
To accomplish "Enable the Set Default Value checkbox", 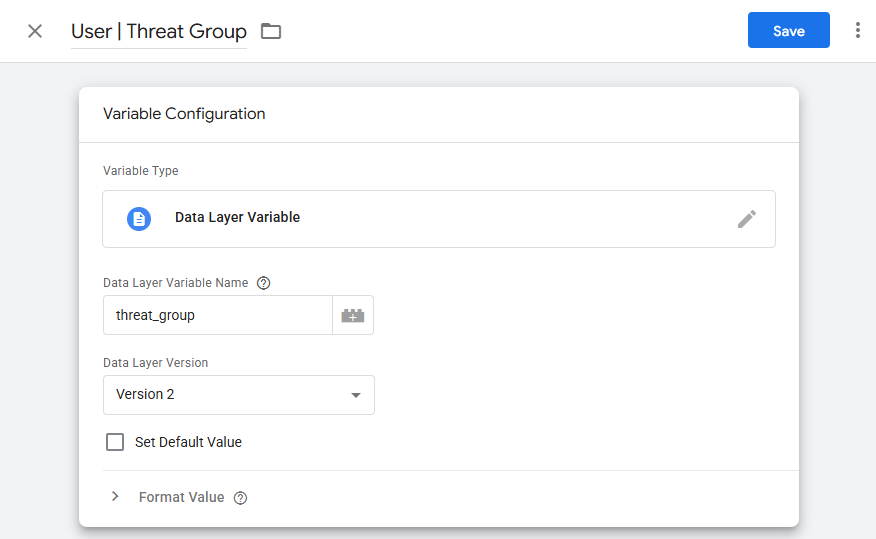I will tap(115, 442).
